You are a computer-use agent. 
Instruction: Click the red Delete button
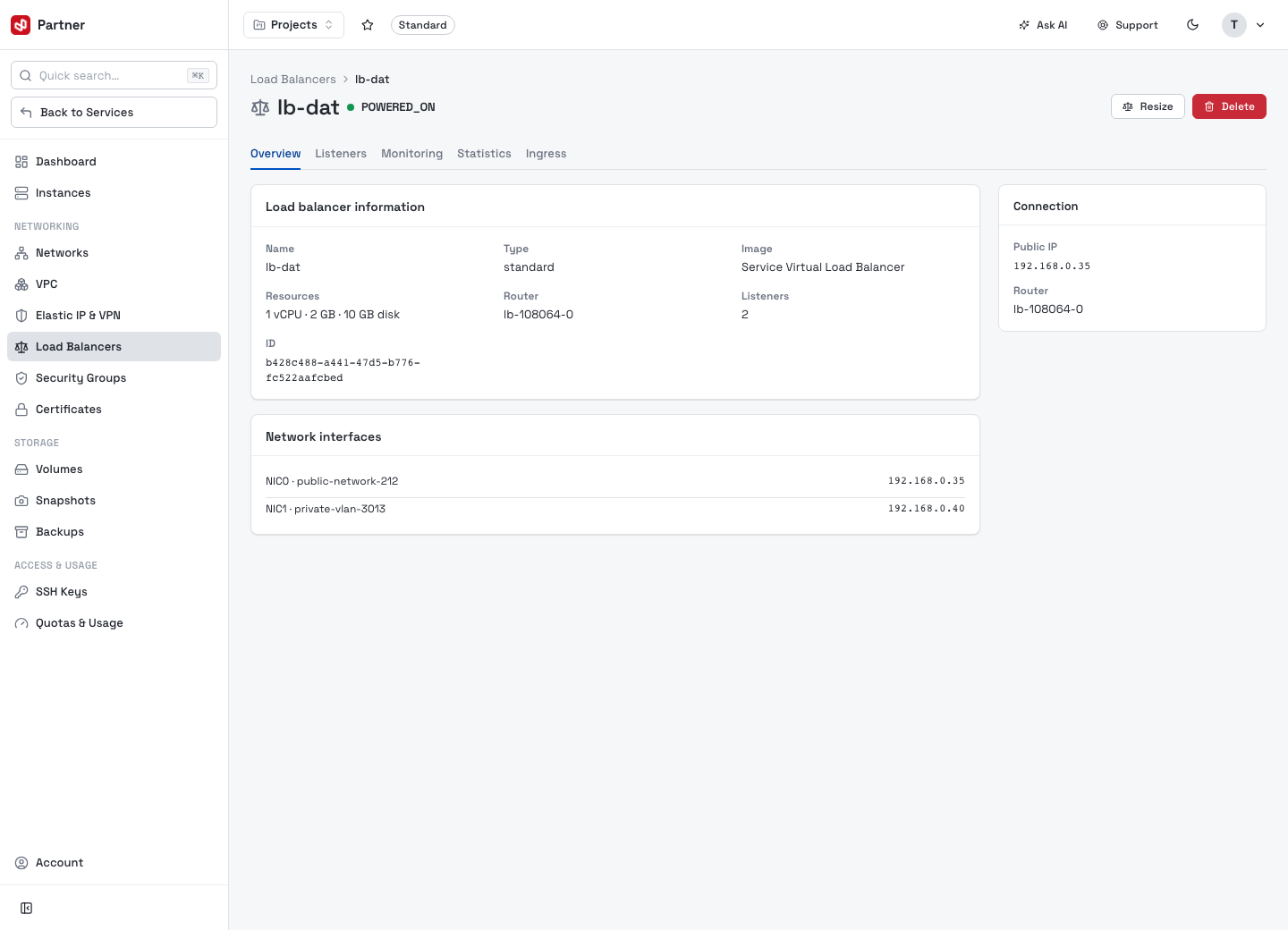[1229, 106]
